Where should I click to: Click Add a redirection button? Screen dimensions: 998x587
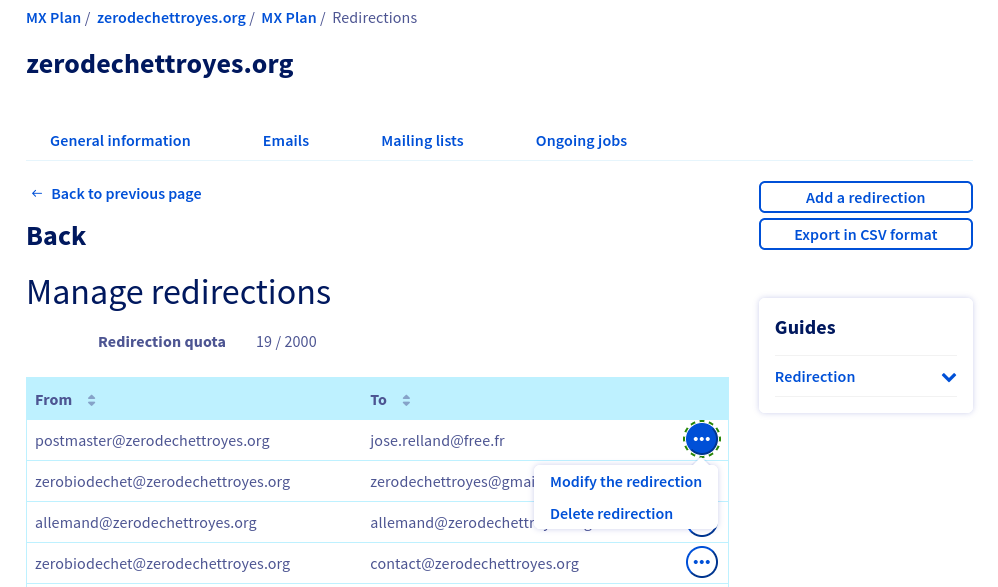click(x=866, y=197)
